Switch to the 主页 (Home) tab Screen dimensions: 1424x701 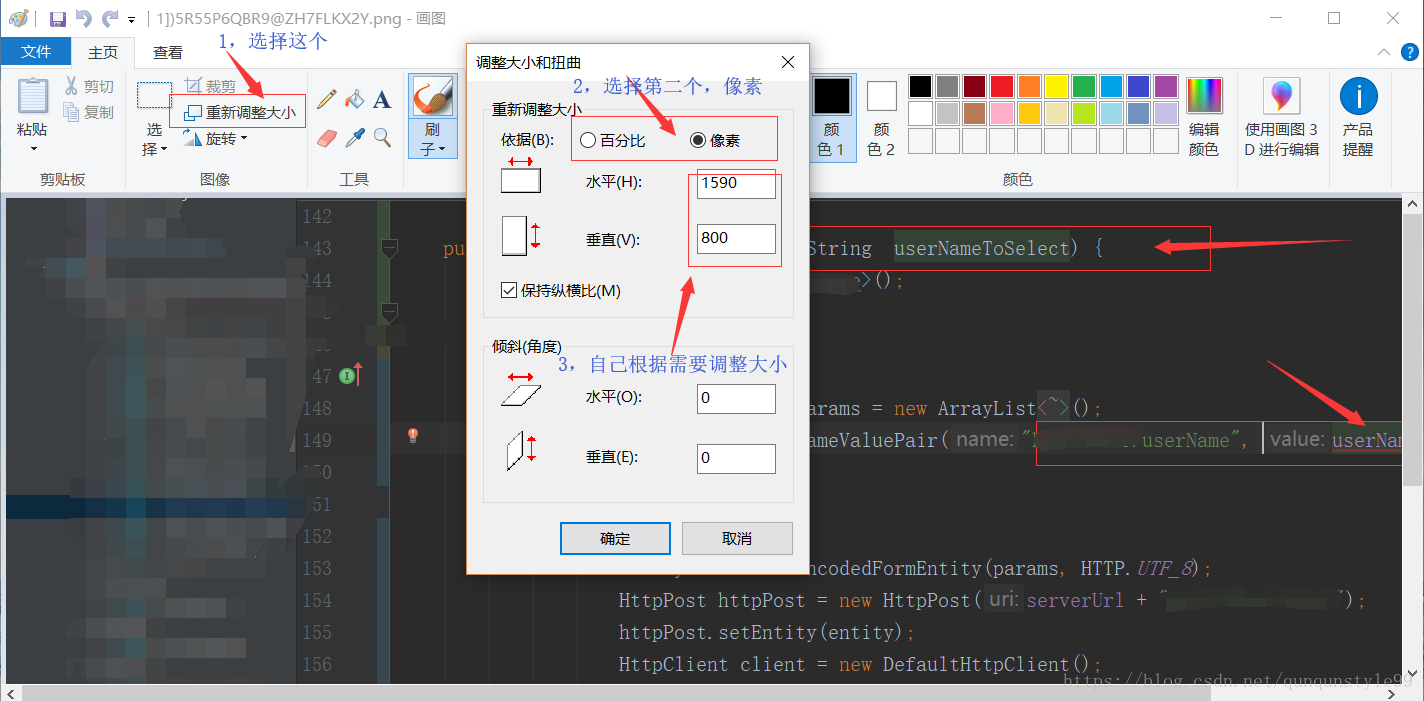point(102,52)
